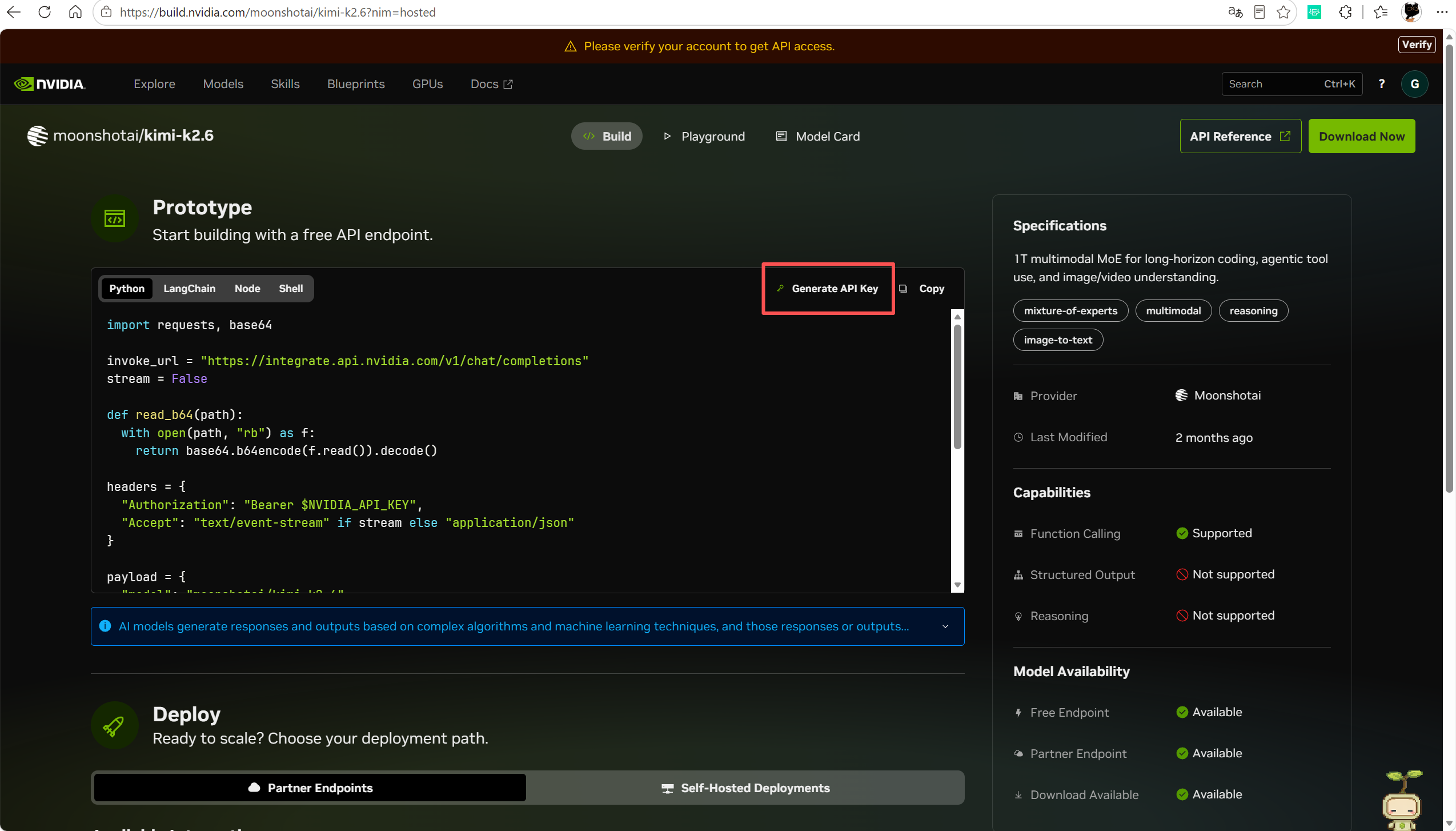Click Moonshotai provider logo in Specifications
The width and height of the screenshot is (1456, 831).
[1182, 395]
